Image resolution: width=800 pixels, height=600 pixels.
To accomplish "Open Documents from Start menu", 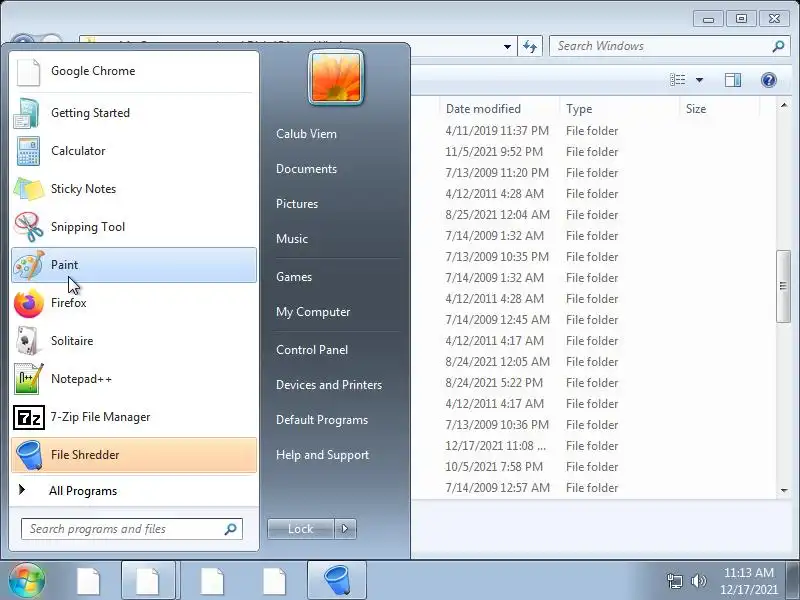I will click(x=306, y=169).
